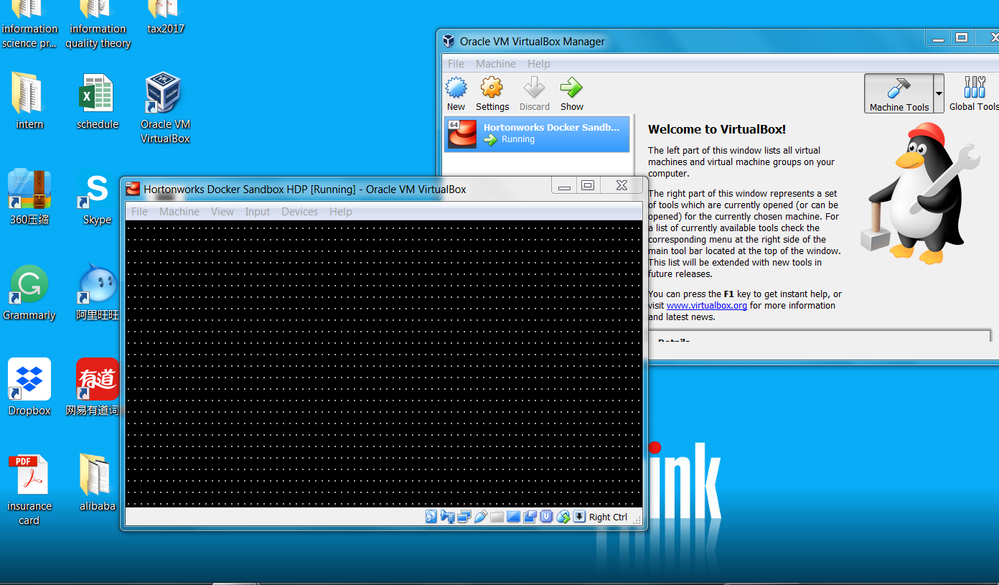Viewport: 999px width, 585px height.
Task: Click the VirtualBox Manager title bar icon
Action: pos(449,41)
